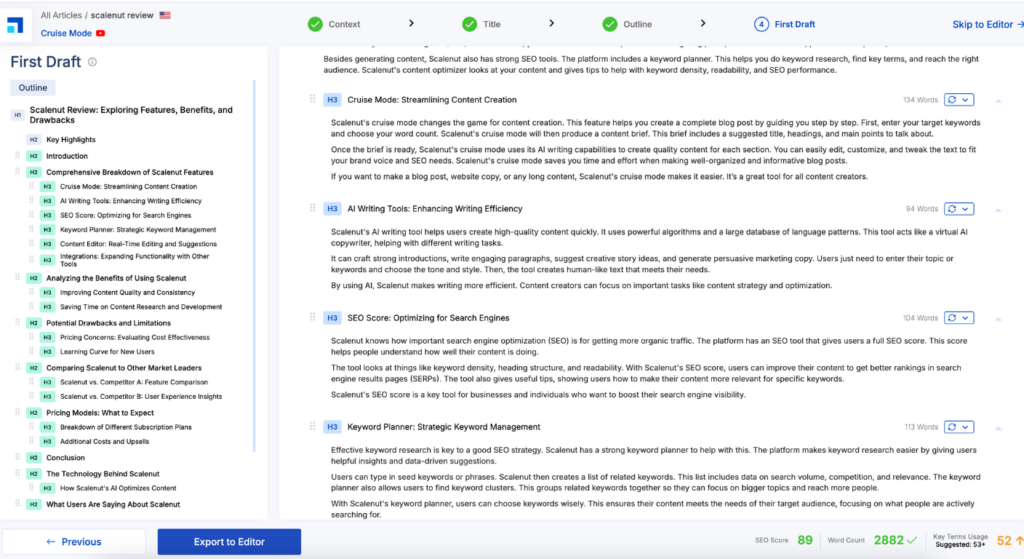Click chevron after the Context step
Image resolution: width=1024 pixels, height=559 pixels.
tap(411, 24)
